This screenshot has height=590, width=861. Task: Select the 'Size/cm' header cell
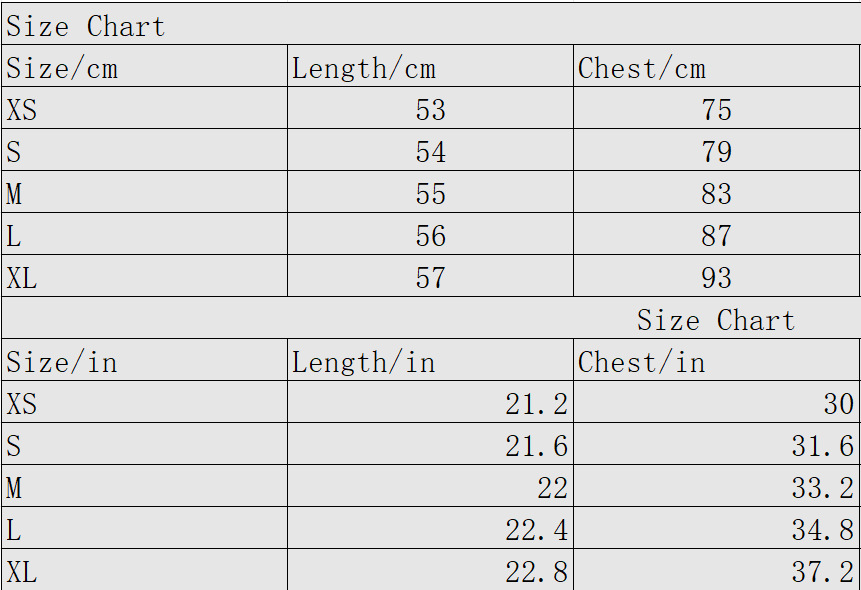(x=62, y=68)
